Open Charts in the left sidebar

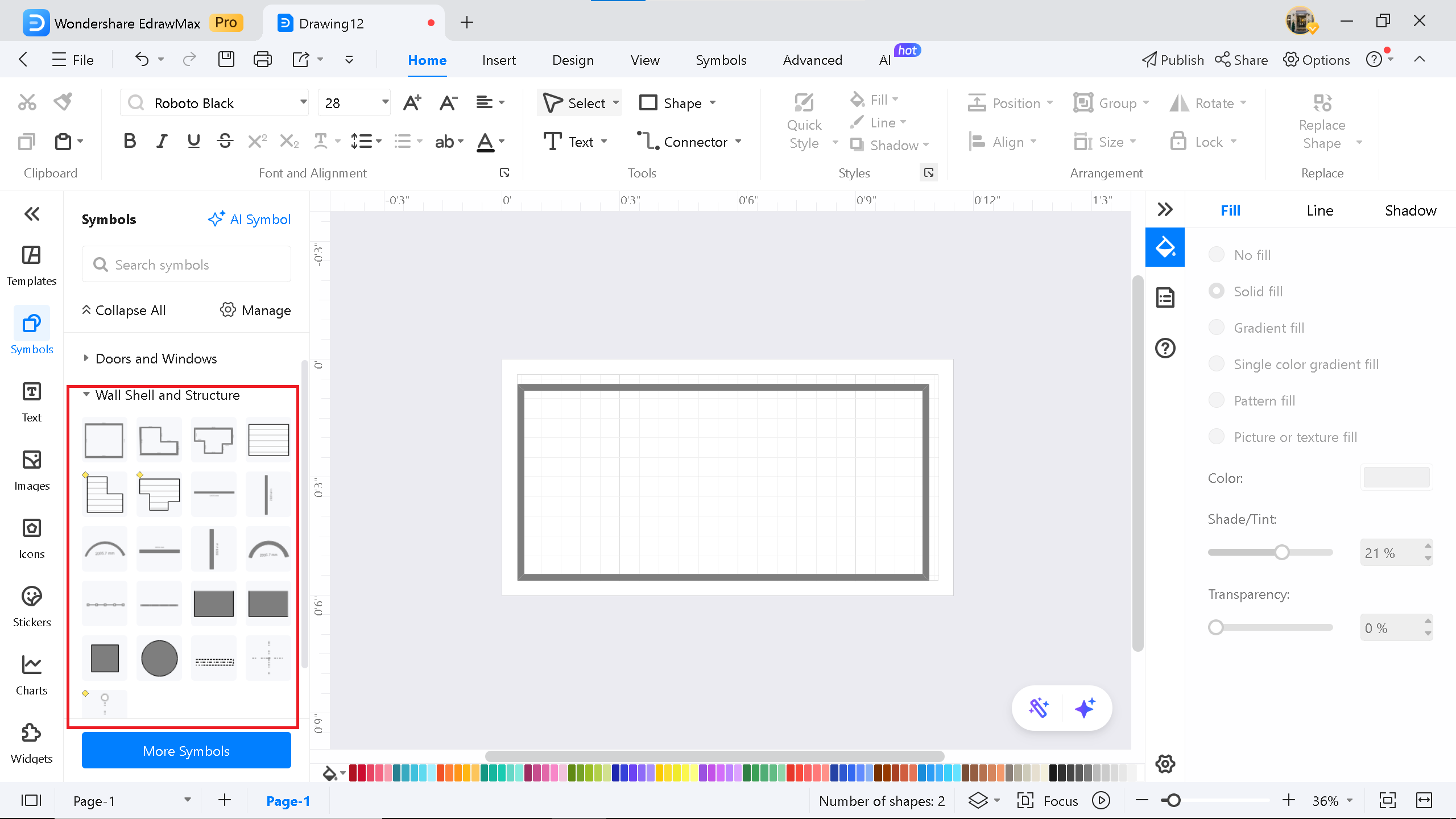[32, 675]
